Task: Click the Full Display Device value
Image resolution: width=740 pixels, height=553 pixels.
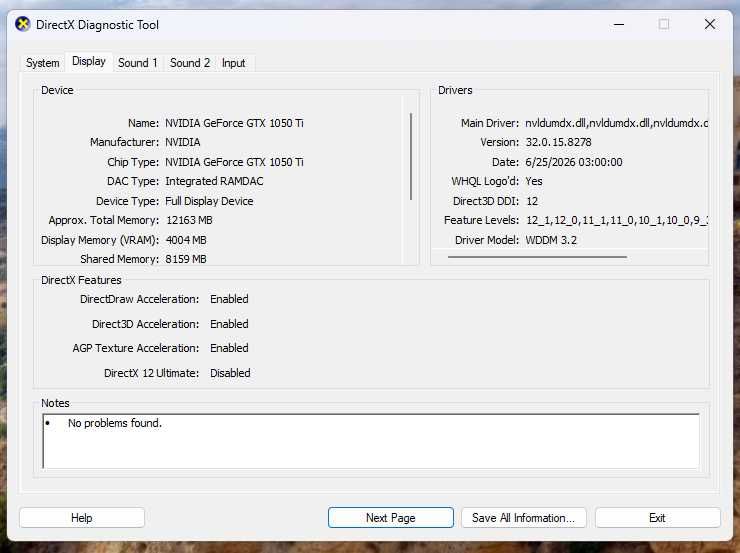Action: tap(209, 201)
